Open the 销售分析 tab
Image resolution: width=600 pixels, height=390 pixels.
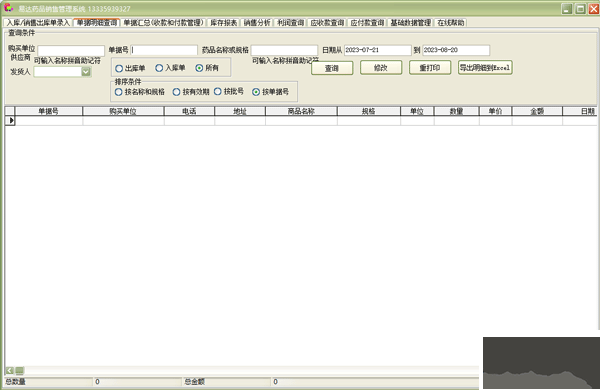click(x=257, y=23)
